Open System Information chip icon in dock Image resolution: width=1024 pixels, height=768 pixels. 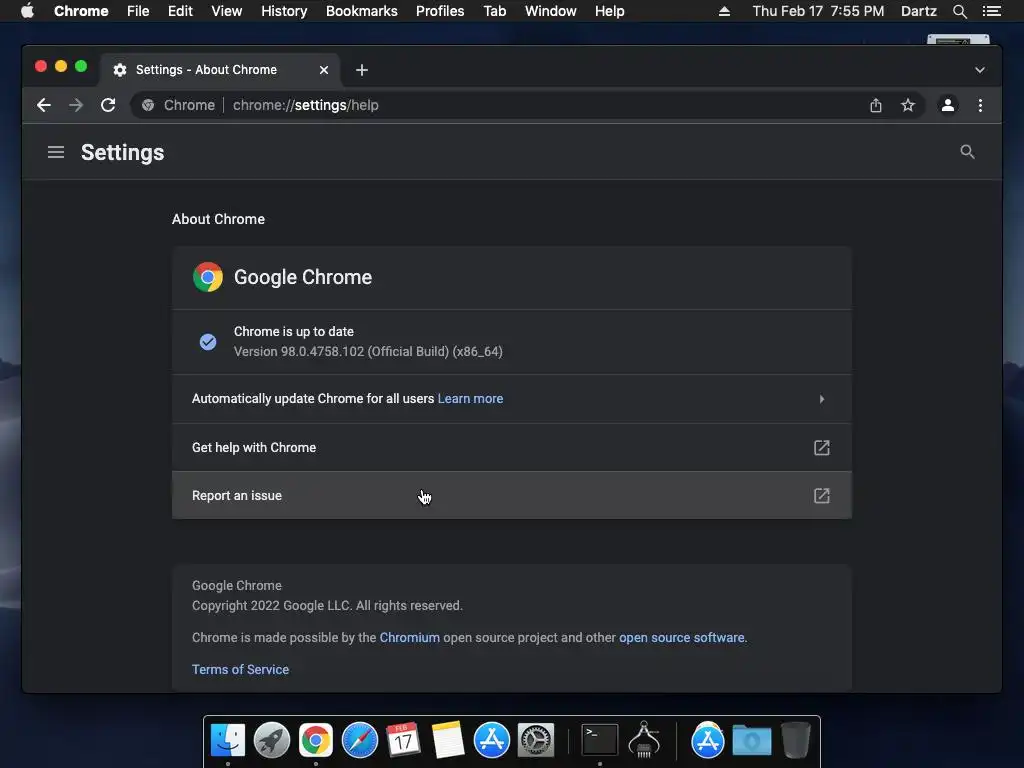(644, 741)
